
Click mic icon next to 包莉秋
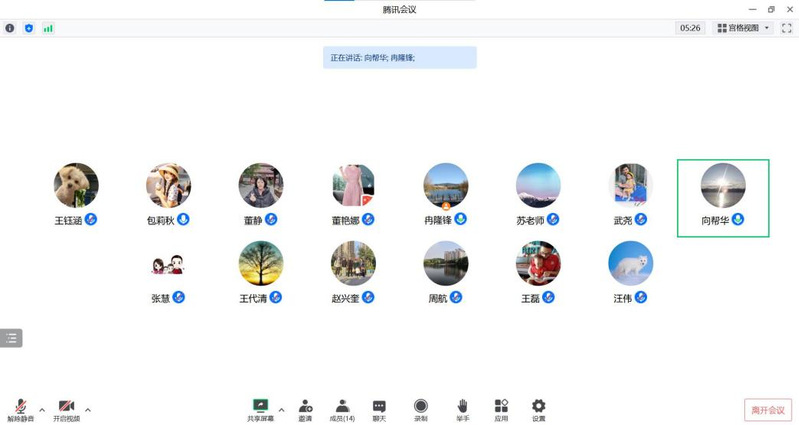coord(183,220)
